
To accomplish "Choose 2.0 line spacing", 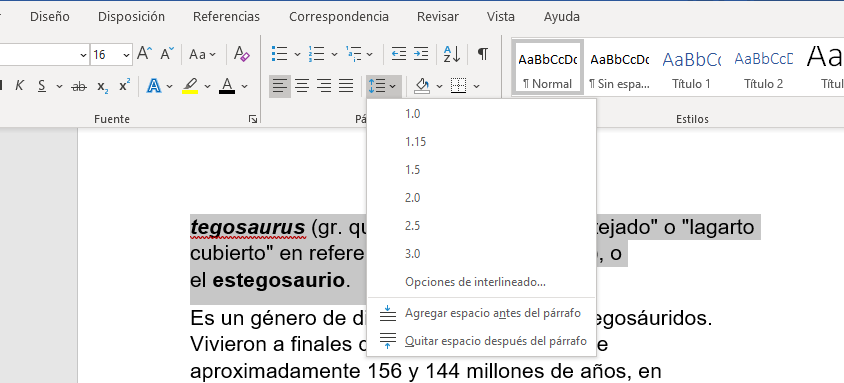I will pyautogui.click(x=481, y=197).
